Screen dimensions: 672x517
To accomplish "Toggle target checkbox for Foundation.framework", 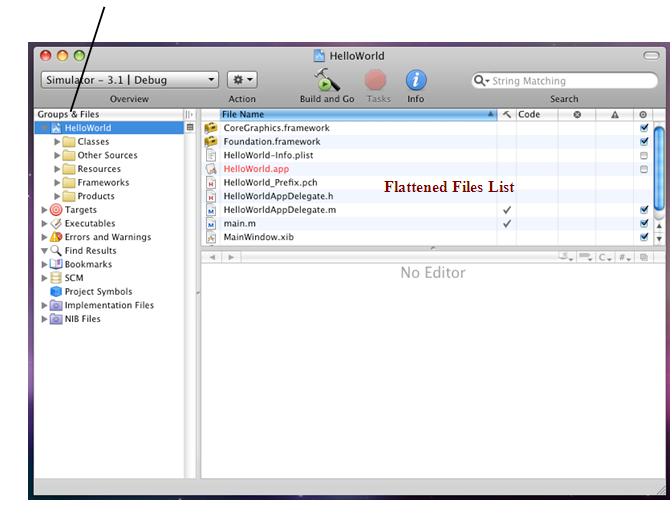I will 644,141.
